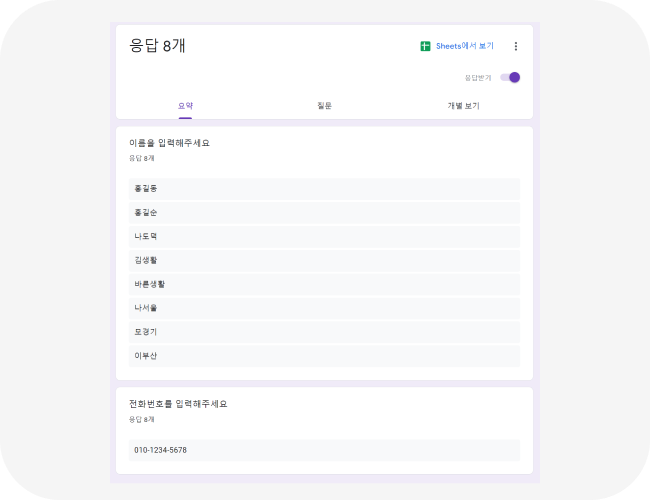Select the 김생활 response row
Image resolution: width=650 pixels, height=500 pixels.
tap(324, 260)
